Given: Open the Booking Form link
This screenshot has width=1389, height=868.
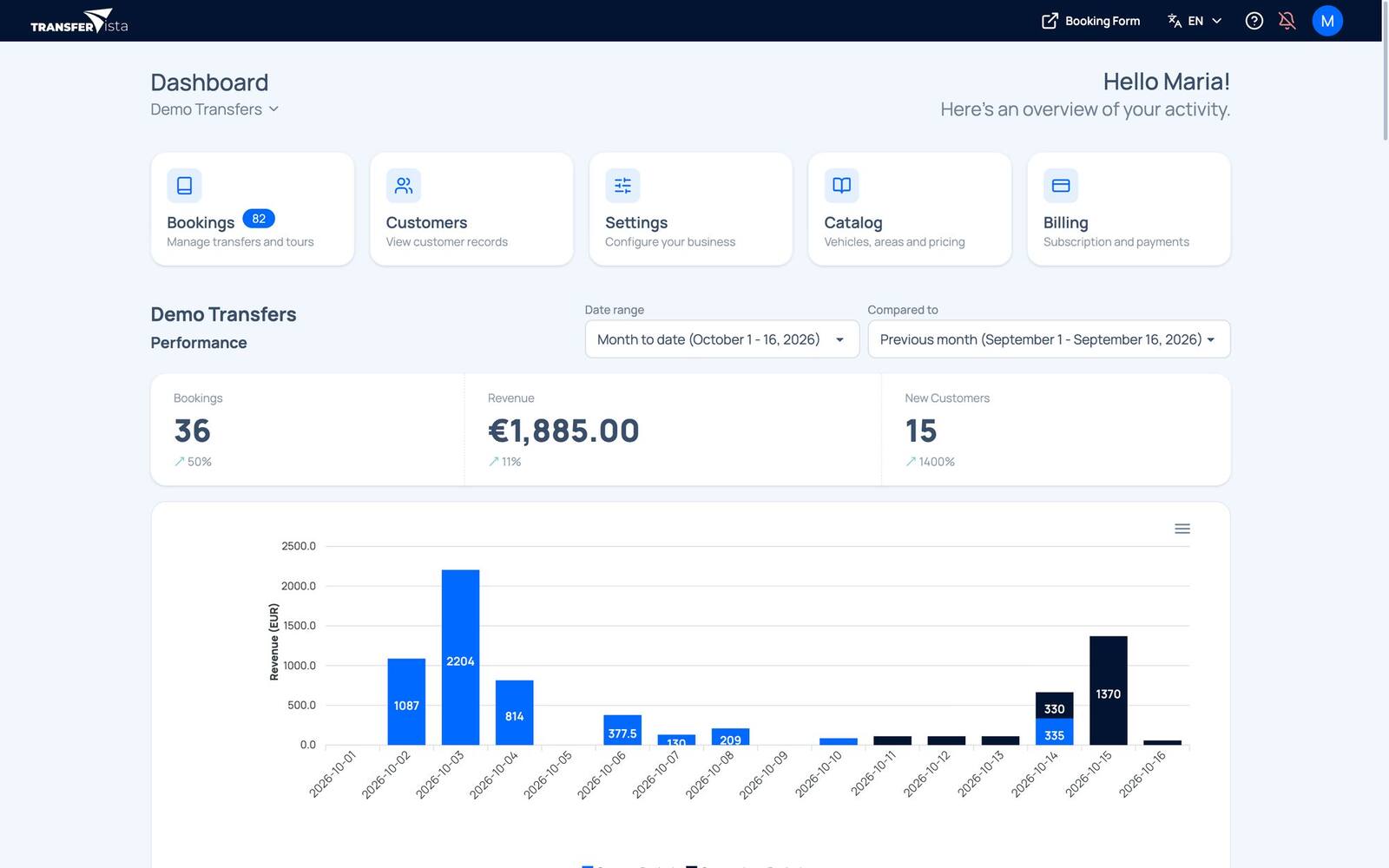Looking at the screenshot, I should [1091, 21].
